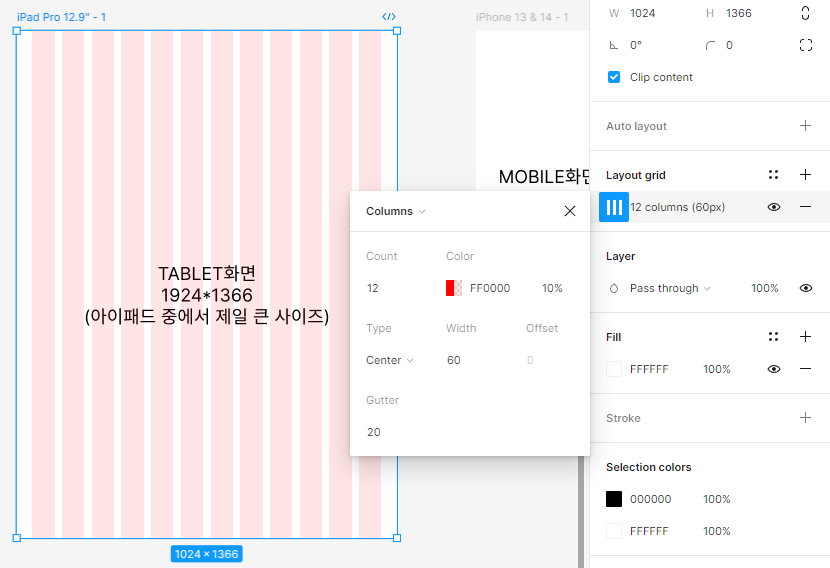Click the corner radius icon
Screen dimensions: 830x568
click(x=710, y=46)
